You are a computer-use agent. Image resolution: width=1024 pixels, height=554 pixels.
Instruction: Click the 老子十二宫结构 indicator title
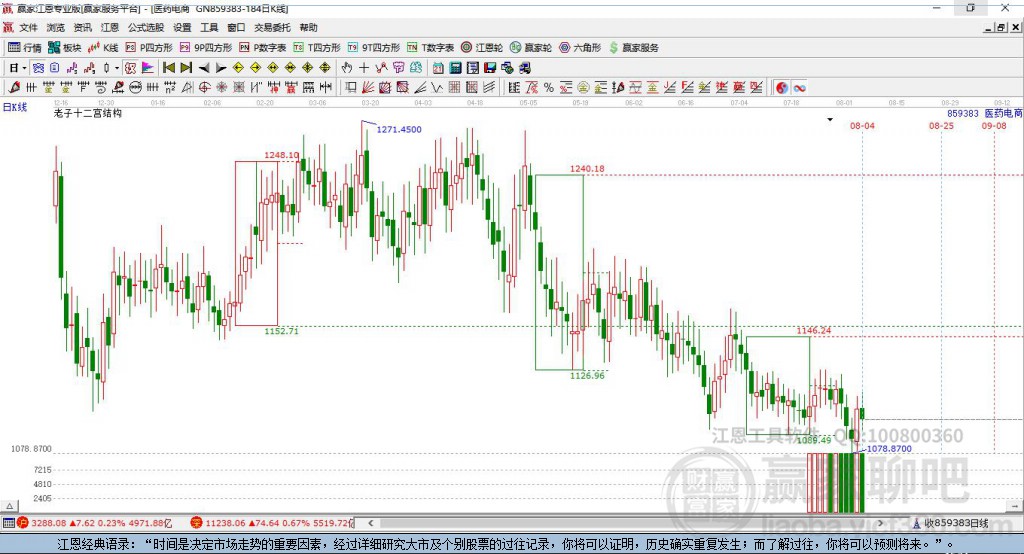[88, 114]
